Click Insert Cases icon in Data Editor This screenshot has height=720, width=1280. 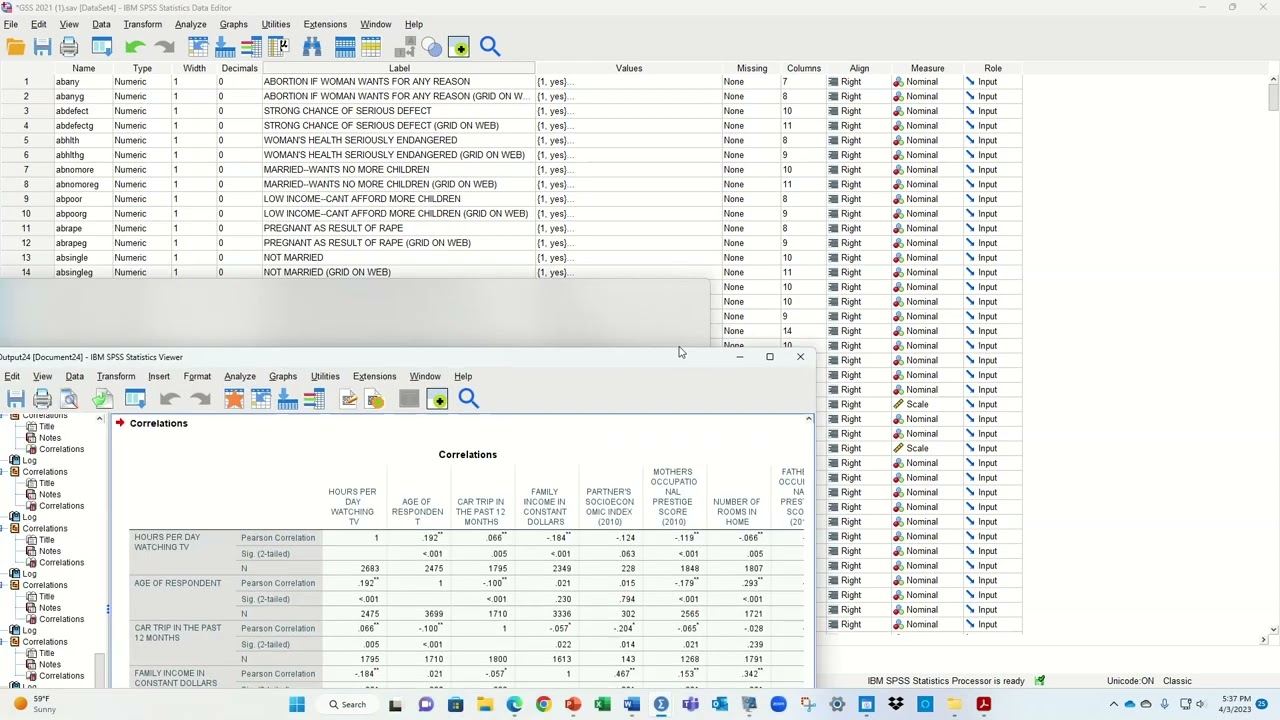tap(345, 47)
